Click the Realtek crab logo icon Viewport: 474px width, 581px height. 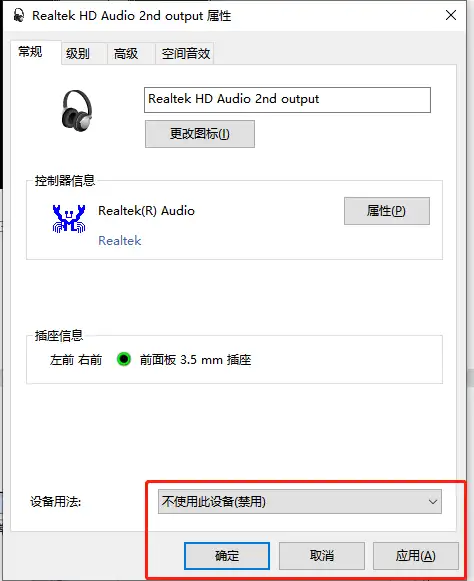click(69, 219)
